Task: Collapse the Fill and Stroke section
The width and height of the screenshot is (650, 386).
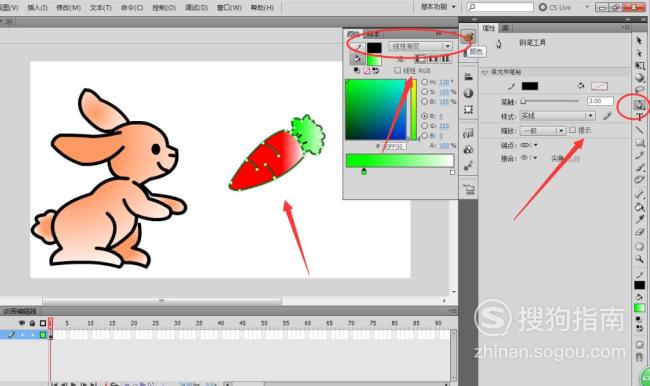Action: pyautogui.click(x=485, y=72)
